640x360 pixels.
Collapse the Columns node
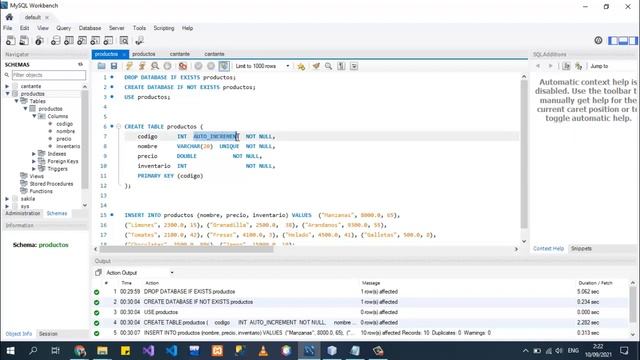35,116
